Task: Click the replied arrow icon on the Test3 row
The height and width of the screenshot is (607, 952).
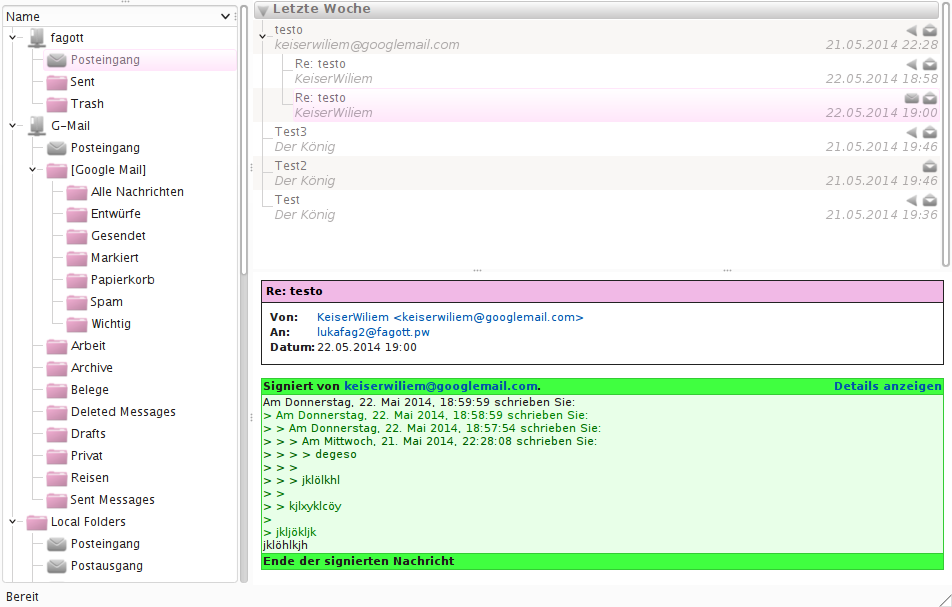Action: pos(911,132)
